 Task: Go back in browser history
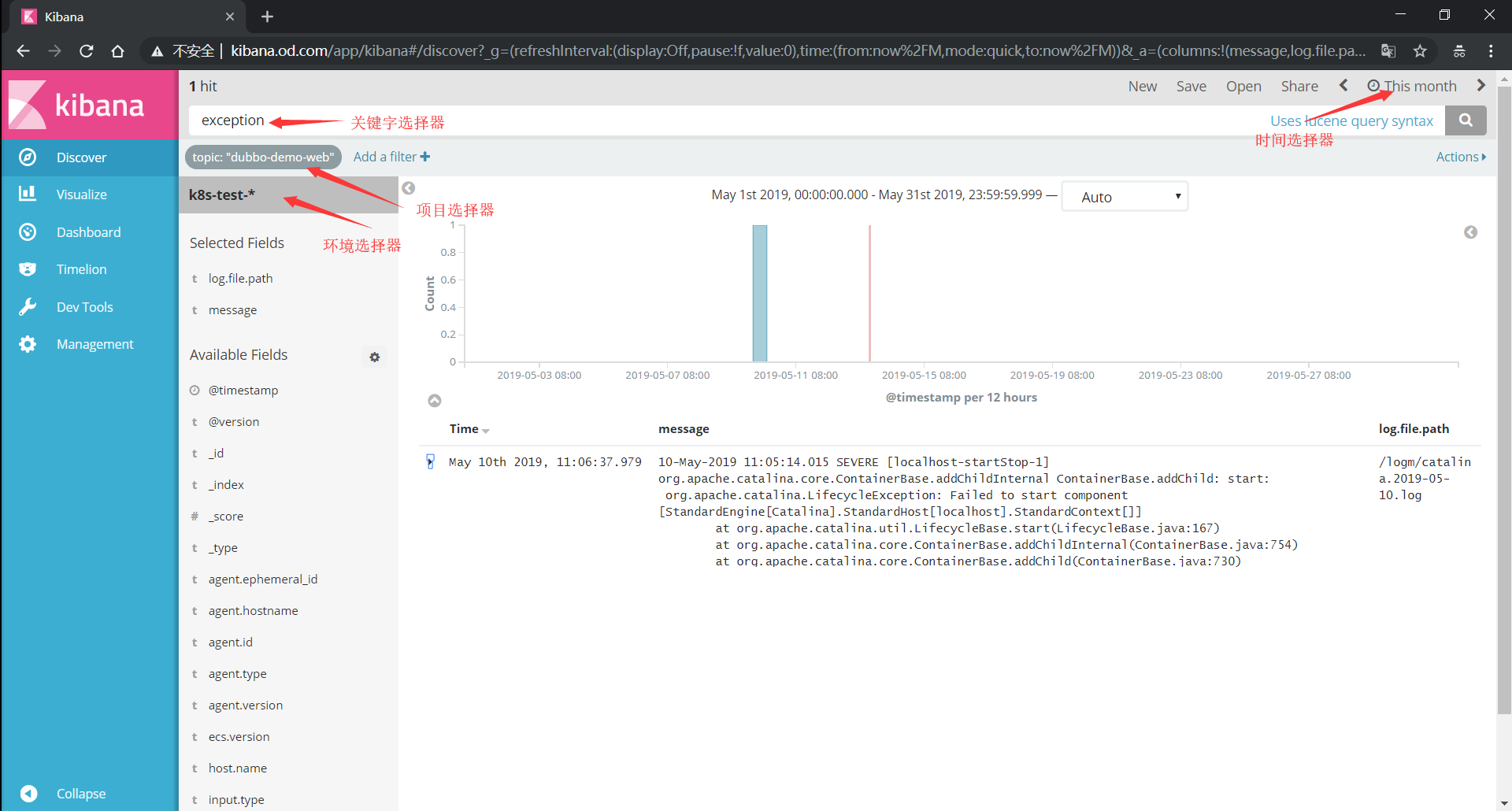point(23,50)
